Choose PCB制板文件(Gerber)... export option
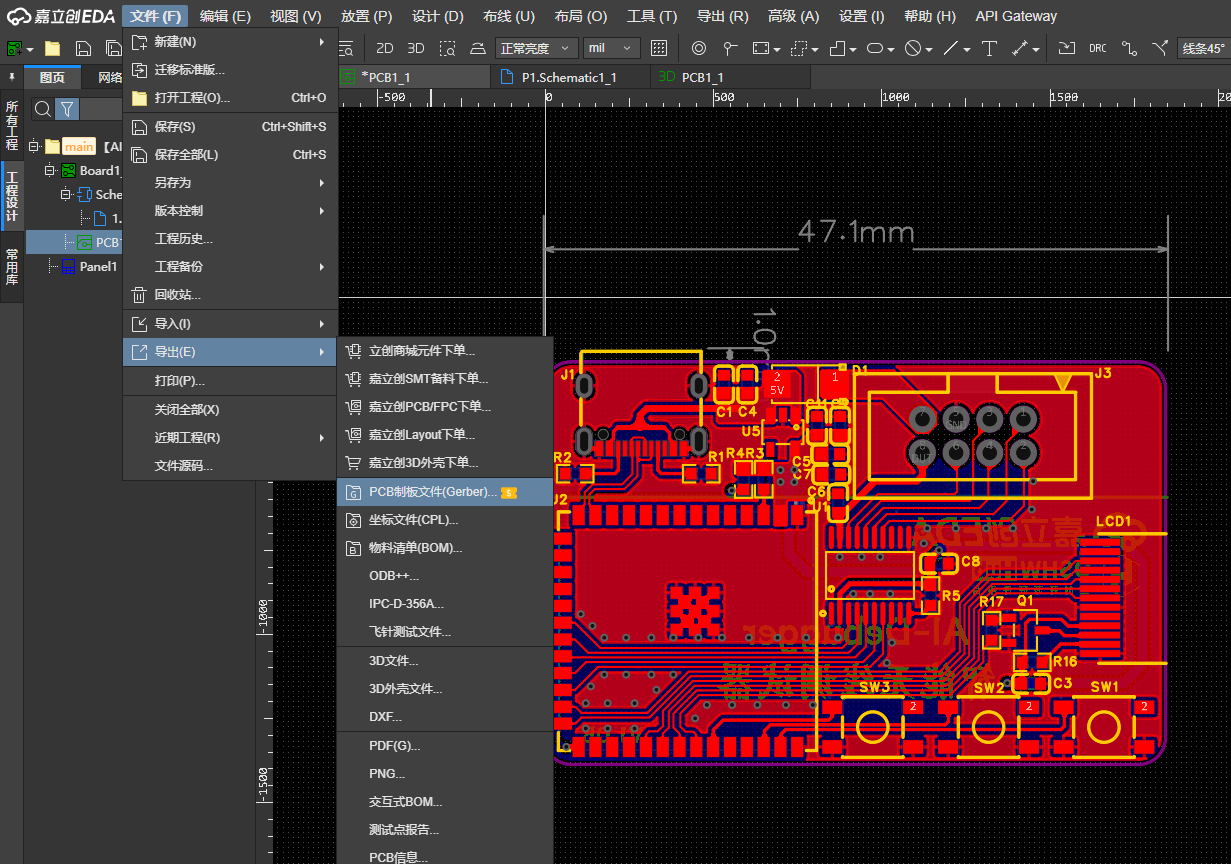The width and height of the screenshot is (1231, 864). (x=445, y=492)
